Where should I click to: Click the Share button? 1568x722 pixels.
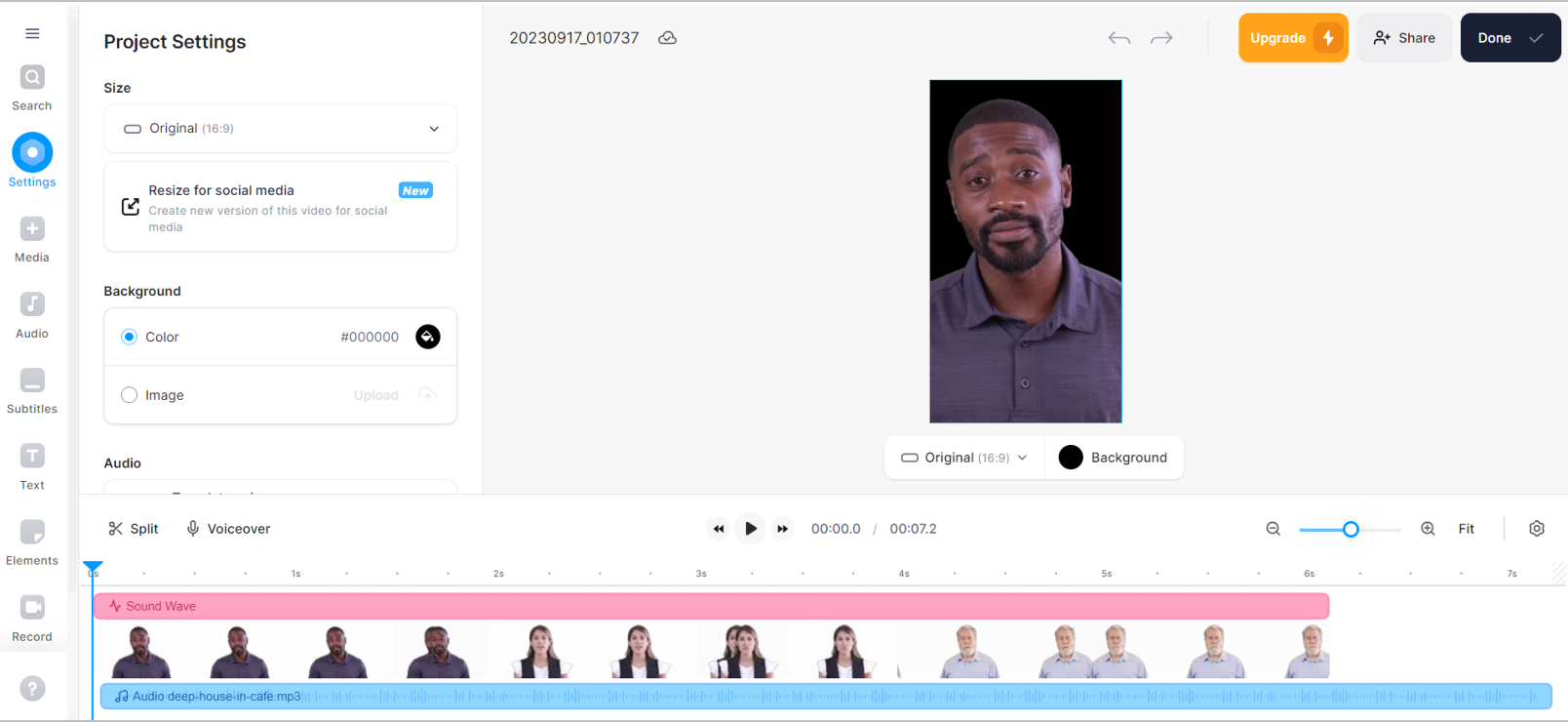click(x=1404, y=38)
